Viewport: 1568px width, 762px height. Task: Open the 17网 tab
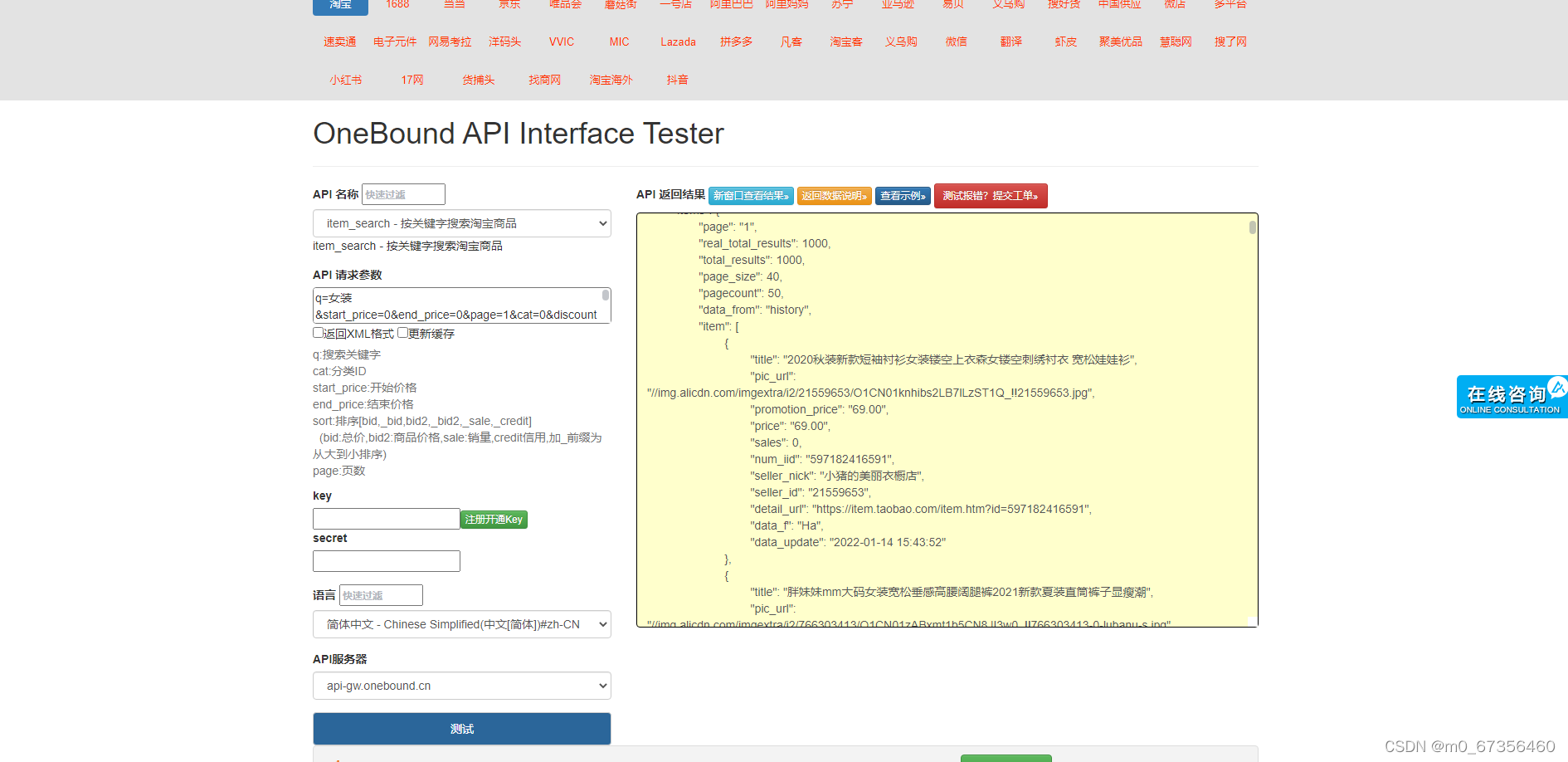[x=412, y=80]
